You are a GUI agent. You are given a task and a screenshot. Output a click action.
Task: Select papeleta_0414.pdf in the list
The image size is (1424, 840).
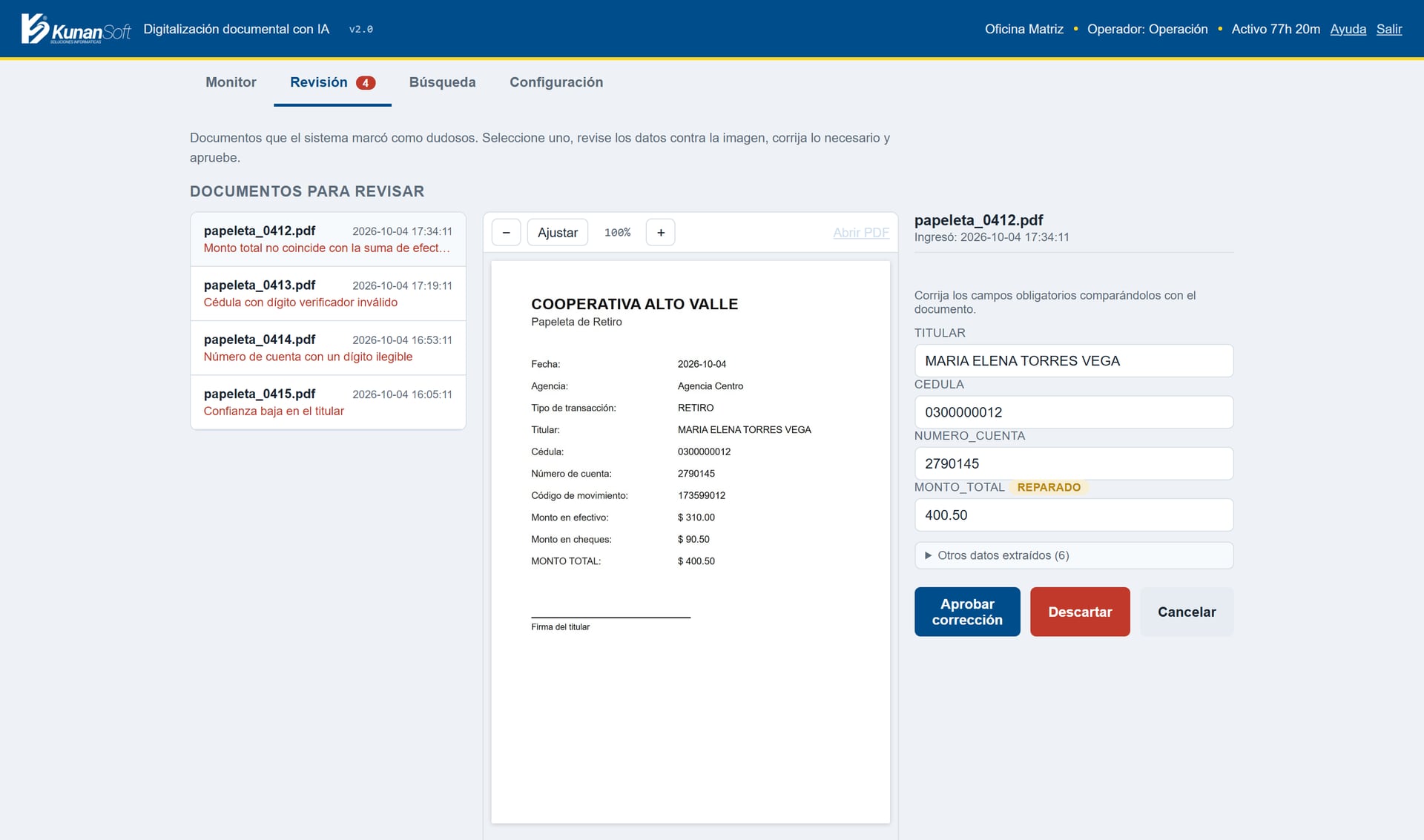tap(328, 348)
